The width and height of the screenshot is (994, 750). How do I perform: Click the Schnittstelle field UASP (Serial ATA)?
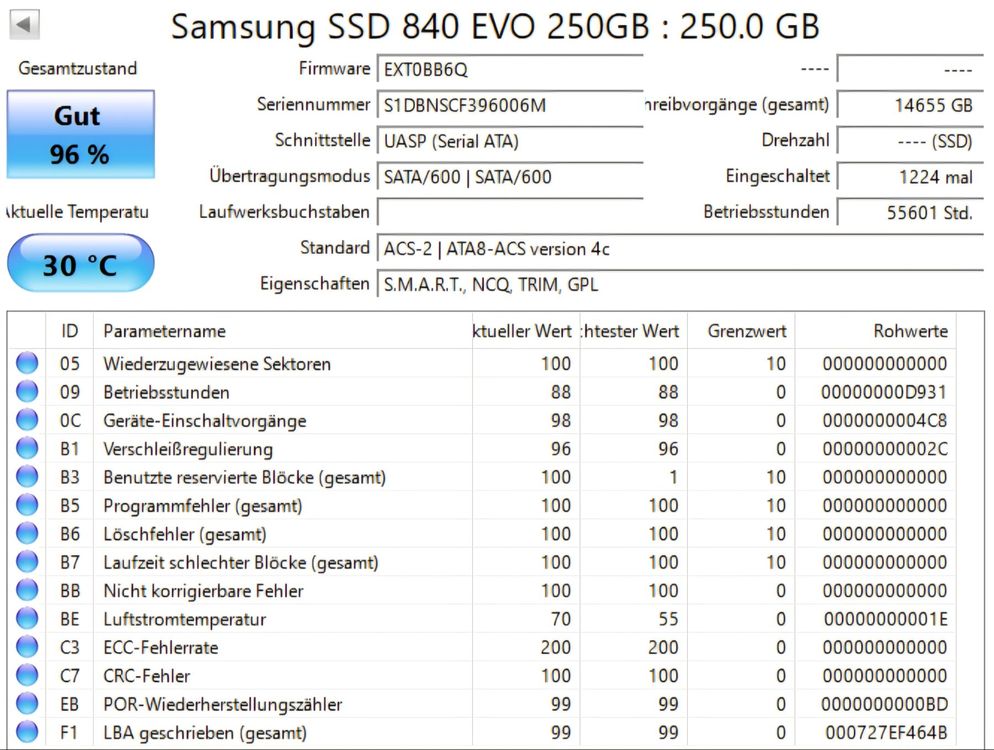tap(510, 141)
